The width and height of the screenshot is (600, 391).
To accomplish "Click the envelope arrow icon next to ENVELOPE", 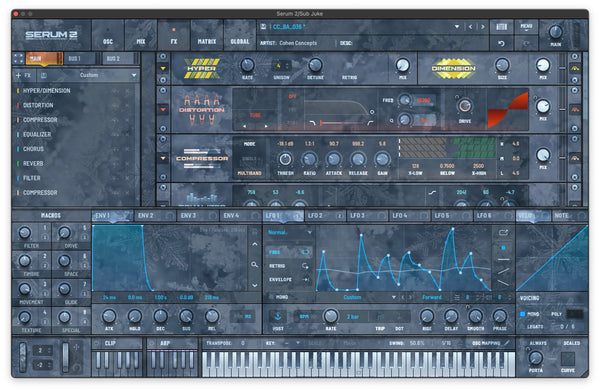I will click(306, 280).
